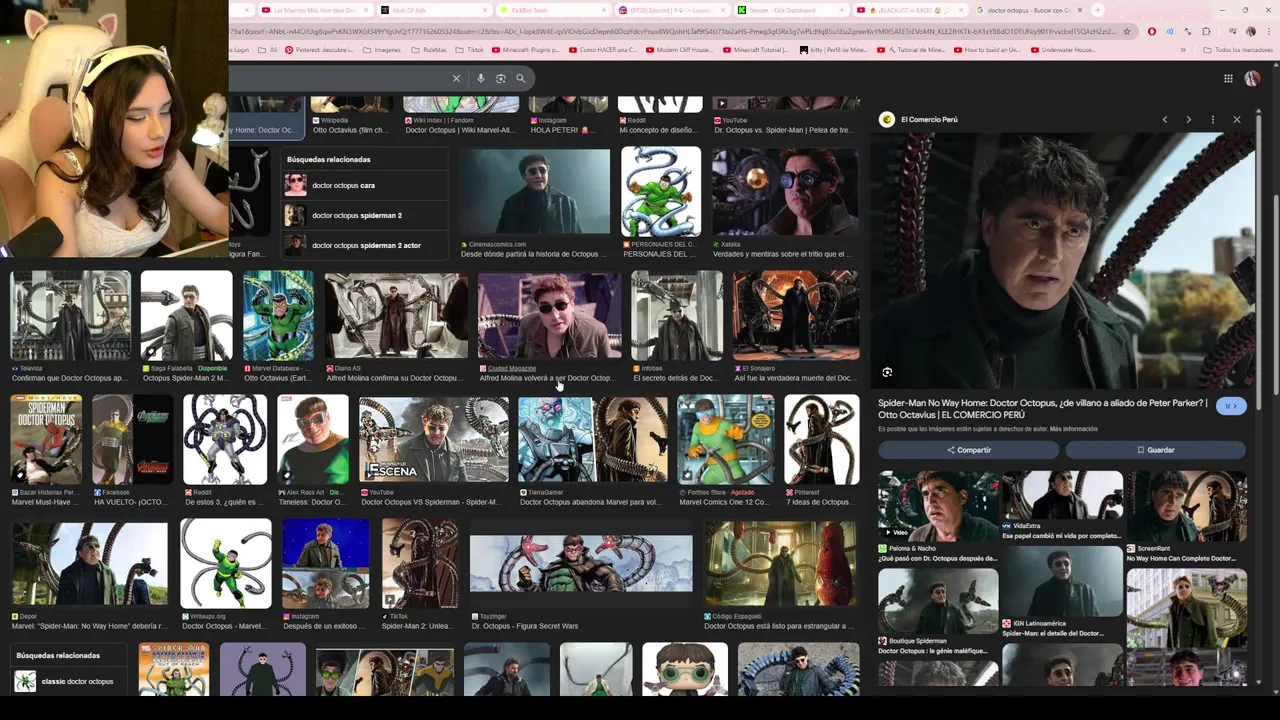Open the Depor No Way Home thumbnail
The height and width of the screenshot is (720, 1280).
click(90, 563)
